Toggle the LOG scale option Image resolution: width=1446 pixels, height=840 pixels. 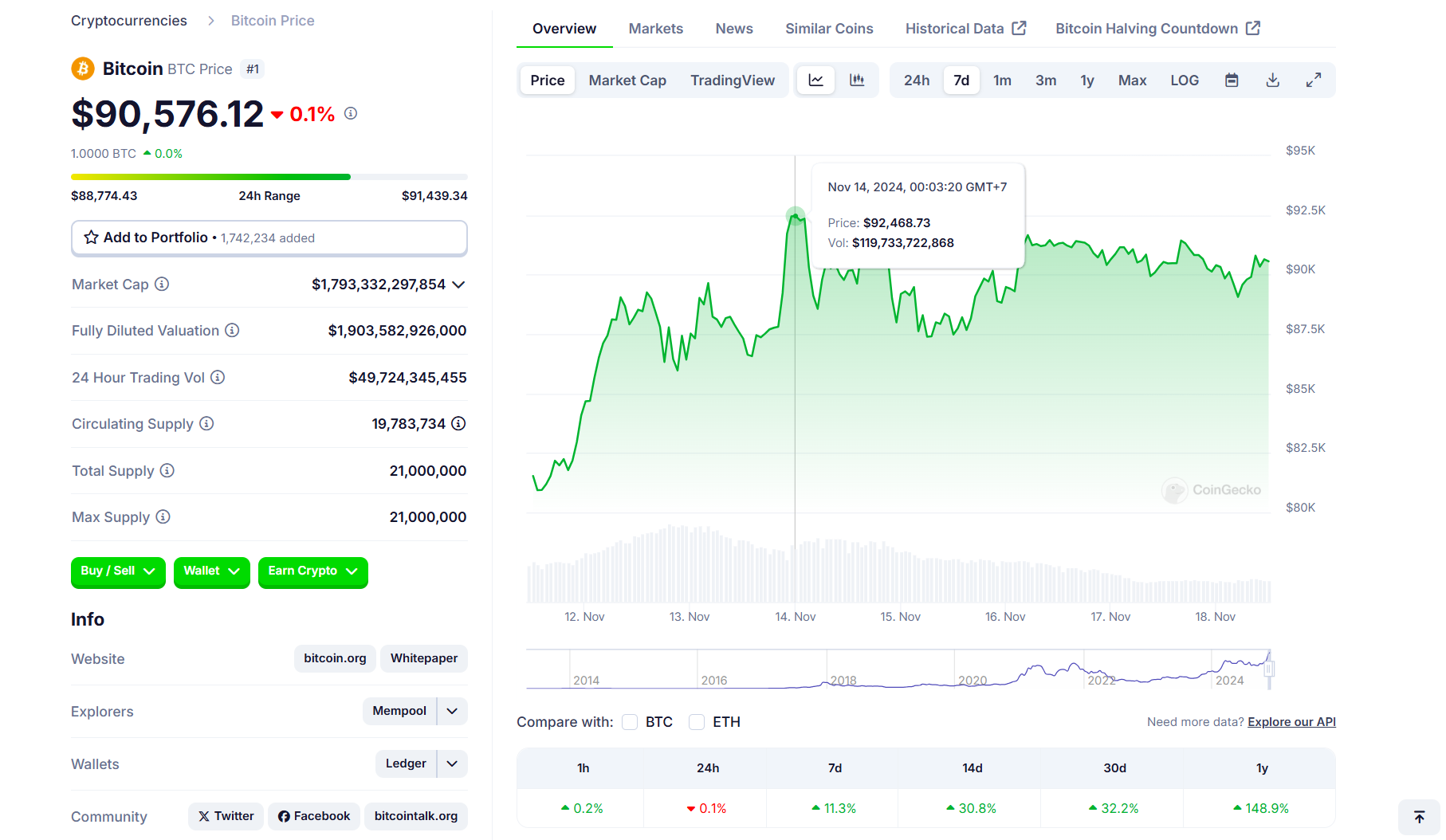tap(1185, 80)
